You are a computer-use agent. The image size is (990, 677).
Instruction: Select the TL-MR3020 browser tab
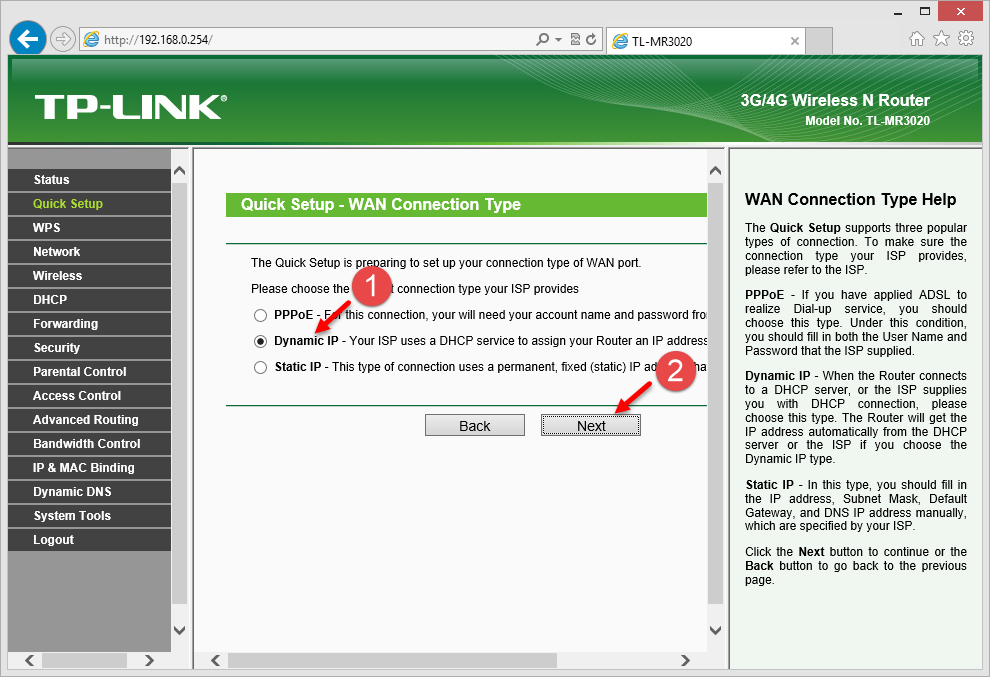(705, 41)
